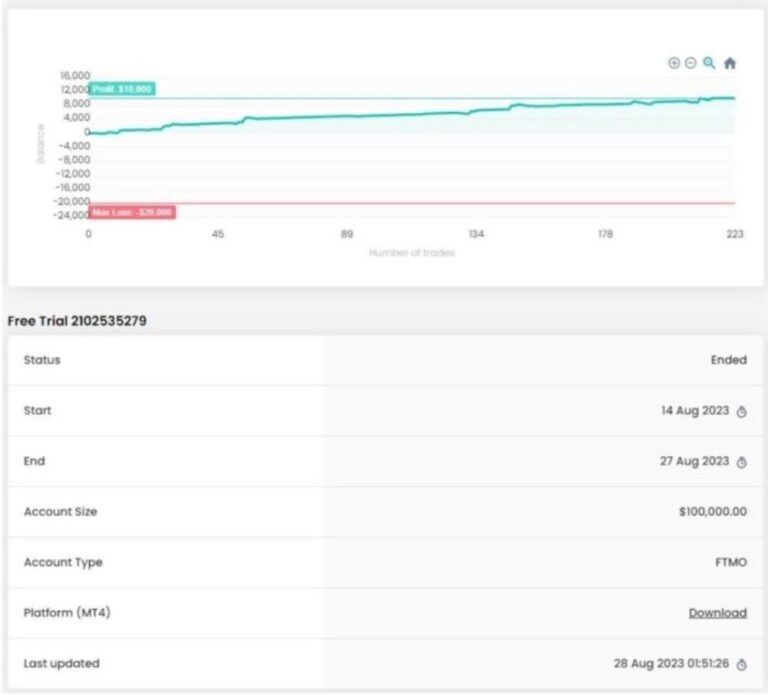Click the 27 Aug 2023 end date

(x=695, y=461)
